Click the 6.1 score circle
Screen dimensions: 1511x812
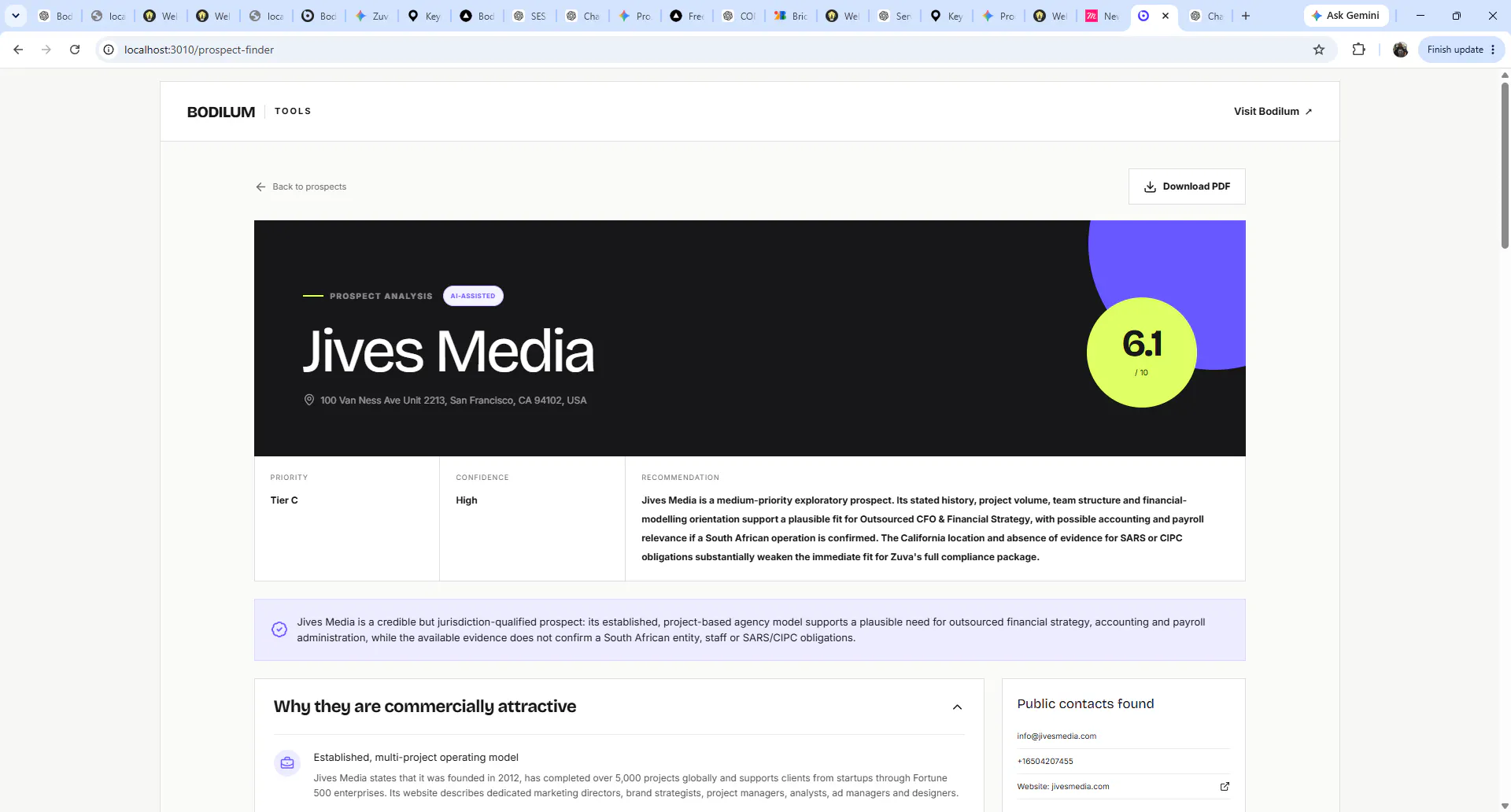[1142, 352]
